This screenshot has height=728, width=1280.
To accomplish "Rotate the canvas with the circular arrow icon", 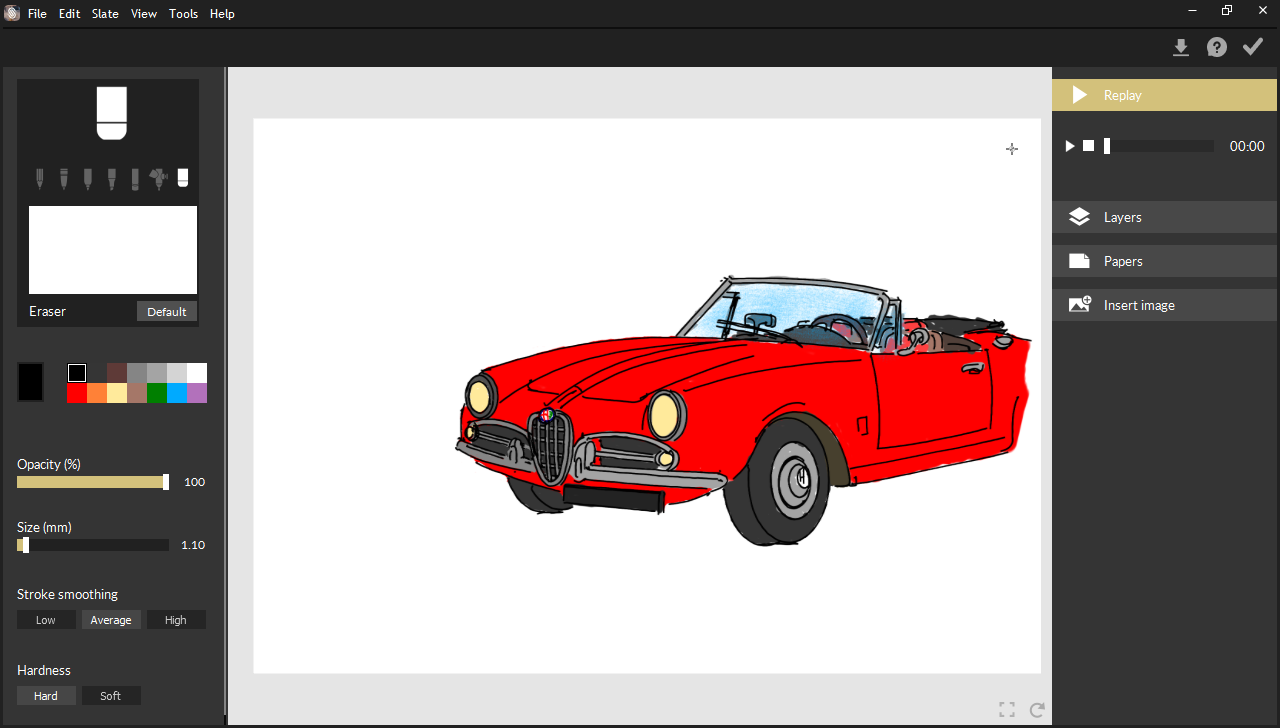I will click(x=1037, y=710).
